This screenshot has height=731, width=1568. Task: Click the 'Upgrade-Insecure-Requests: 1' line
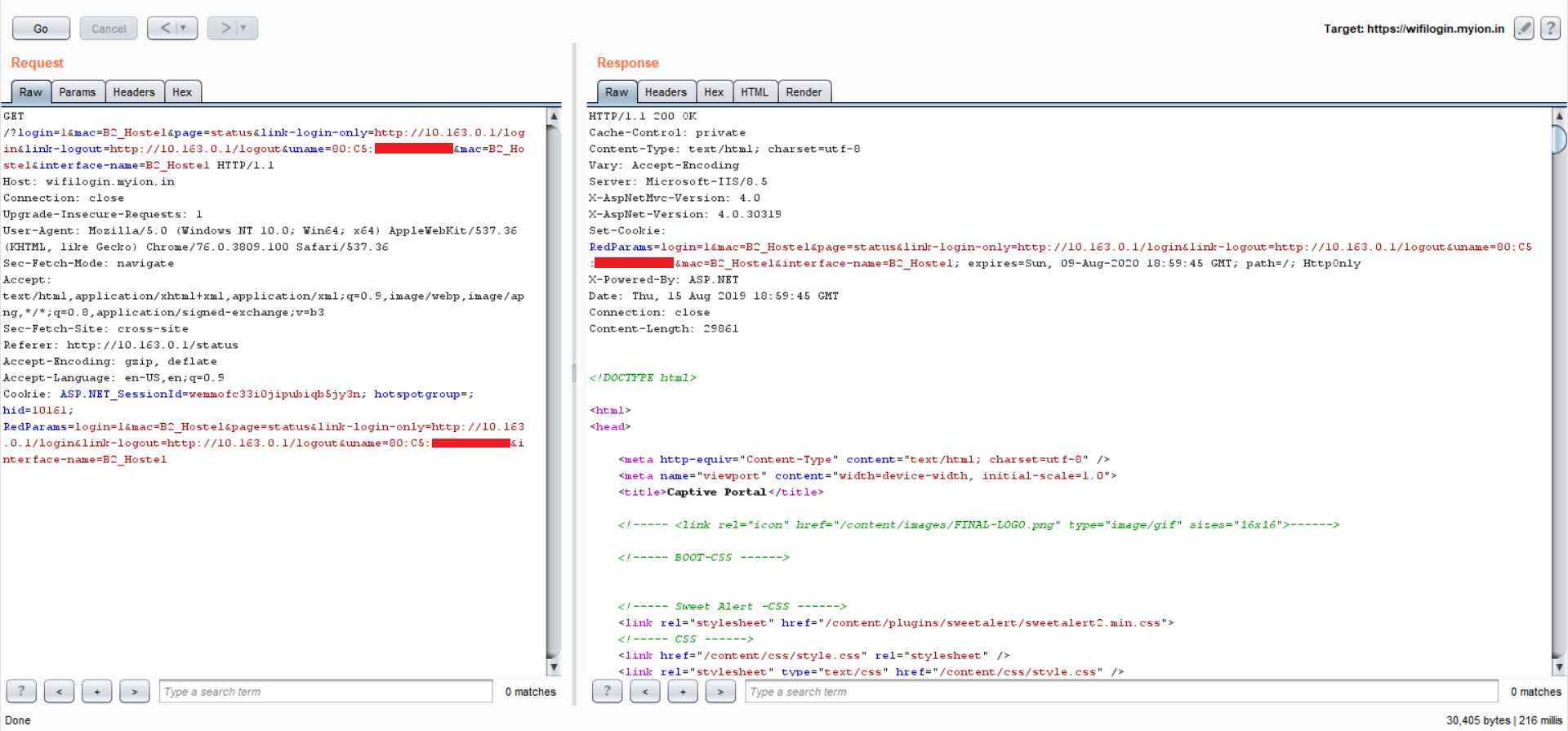[103, 214]
